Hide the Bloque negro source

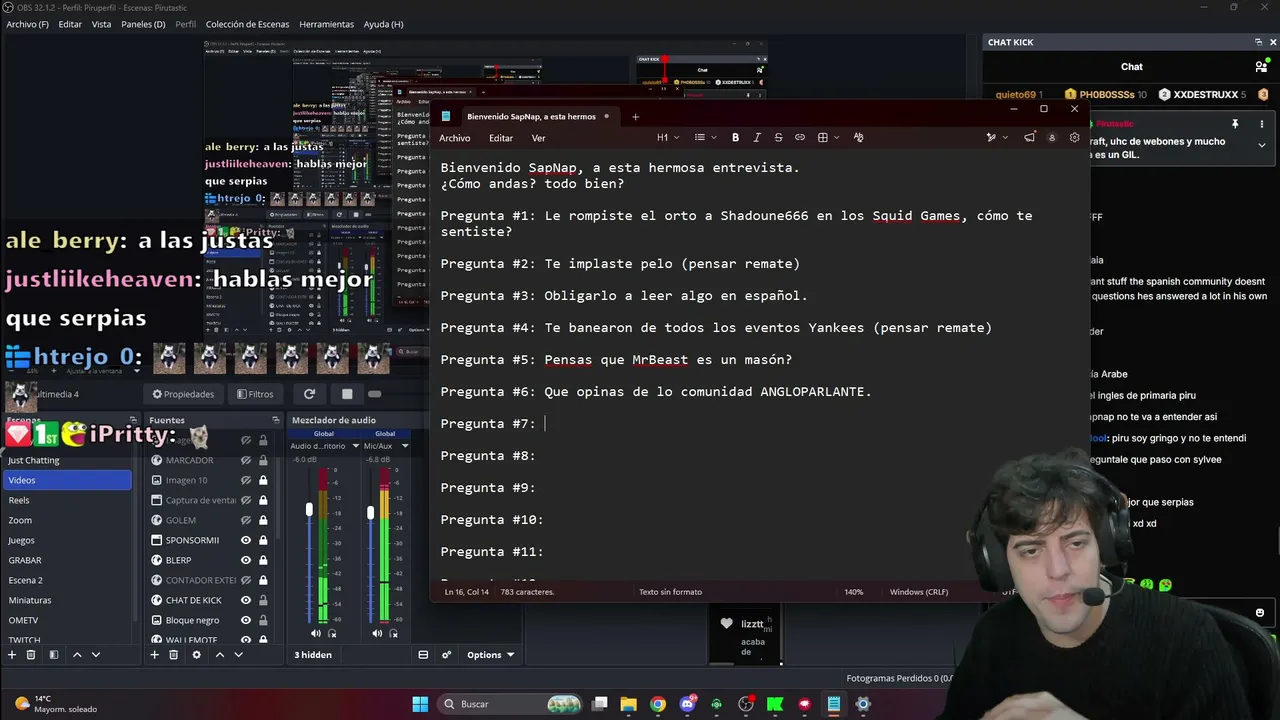pyautogui.click(x=246, y=620)
